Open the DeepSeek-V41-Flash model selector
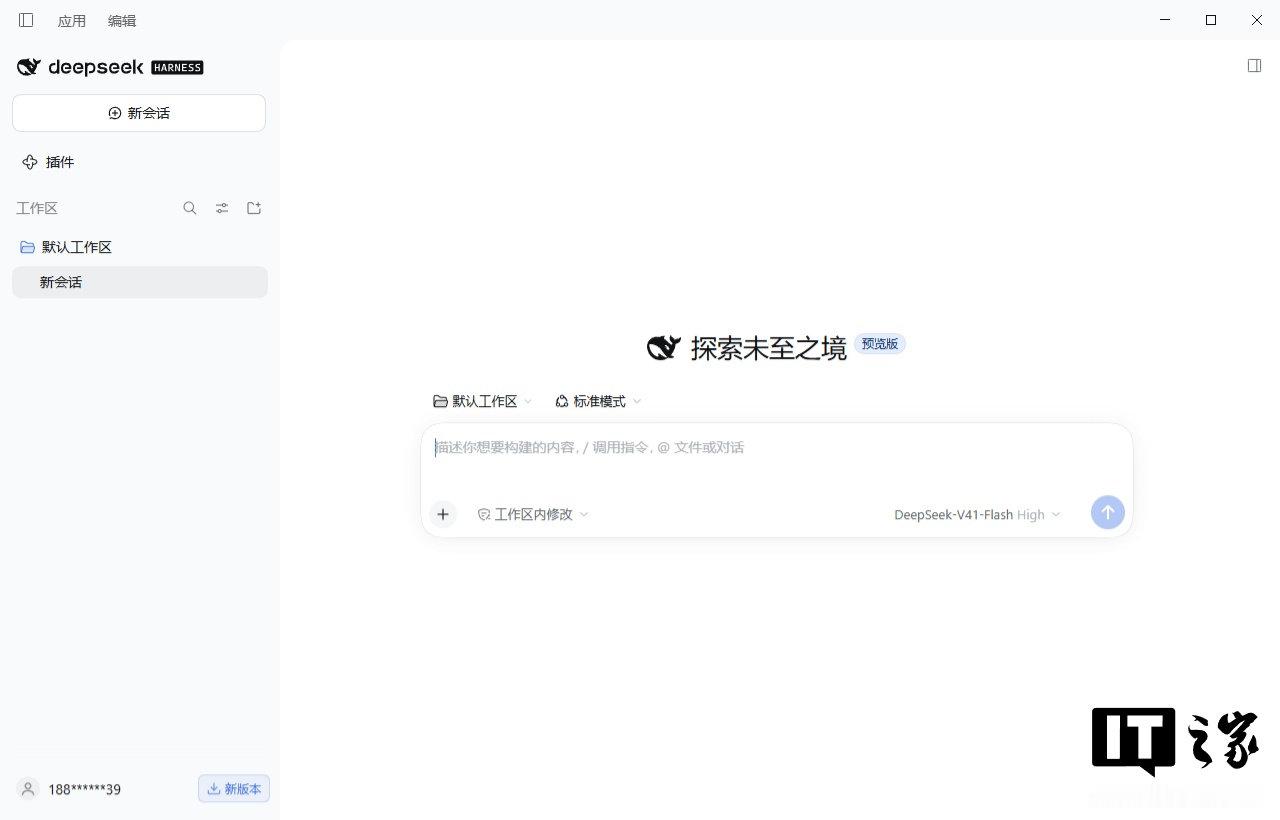The image size is (1280, 820). 977,514
